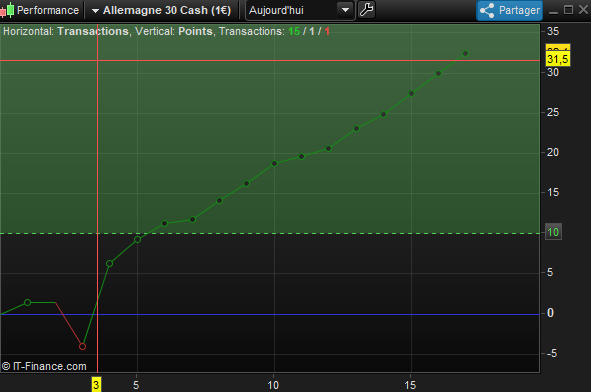Expand the Allemagne 30 Cash instrument dropdown arrow
Image resolution: width=591 pixels, height=392 pixels.
(x=95, y=11)
